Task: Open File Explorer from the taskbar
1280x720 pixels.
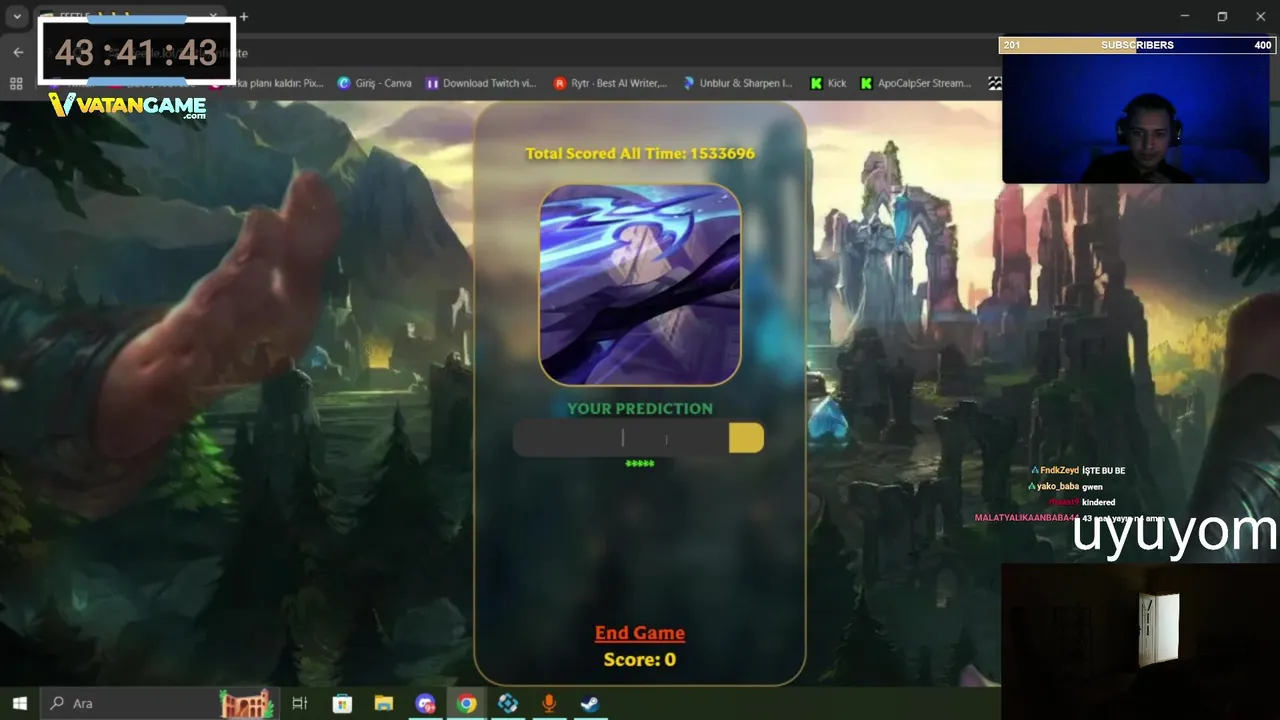Action: click(383, 703)
